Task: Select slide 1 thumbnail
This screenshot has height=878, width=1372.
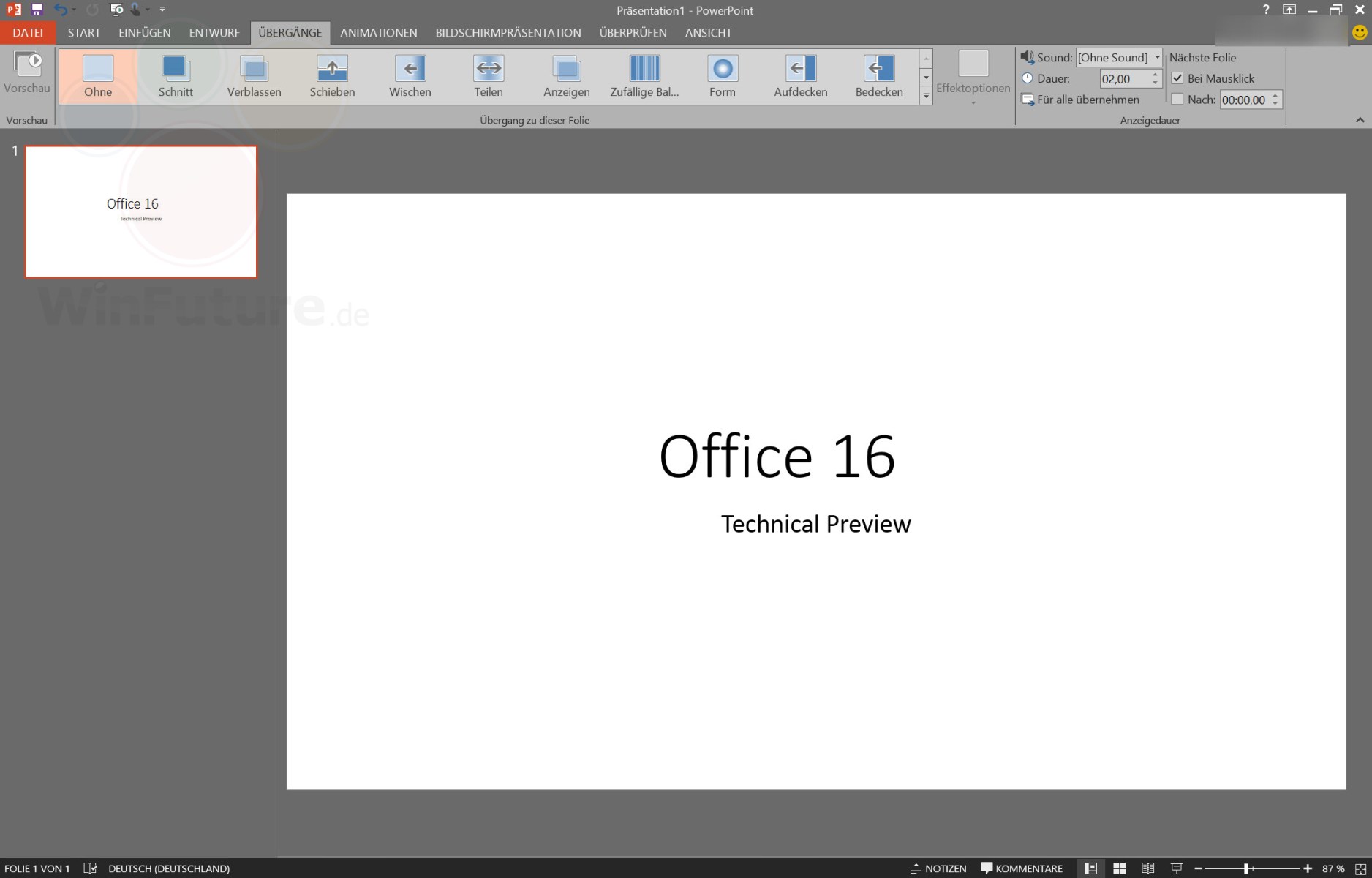Action: 141,211
